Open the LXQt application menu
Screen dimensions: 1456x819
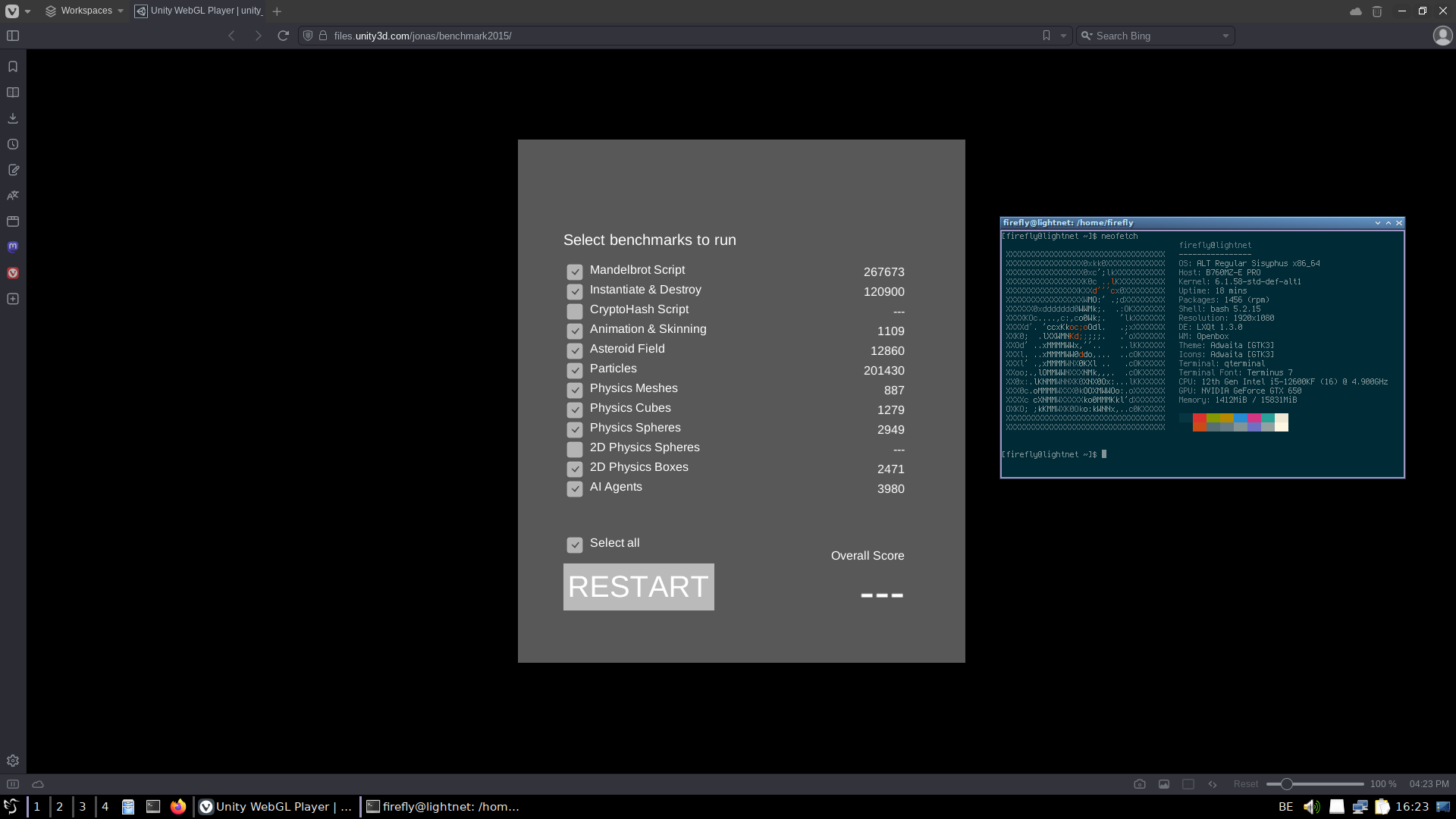[11, 807]
